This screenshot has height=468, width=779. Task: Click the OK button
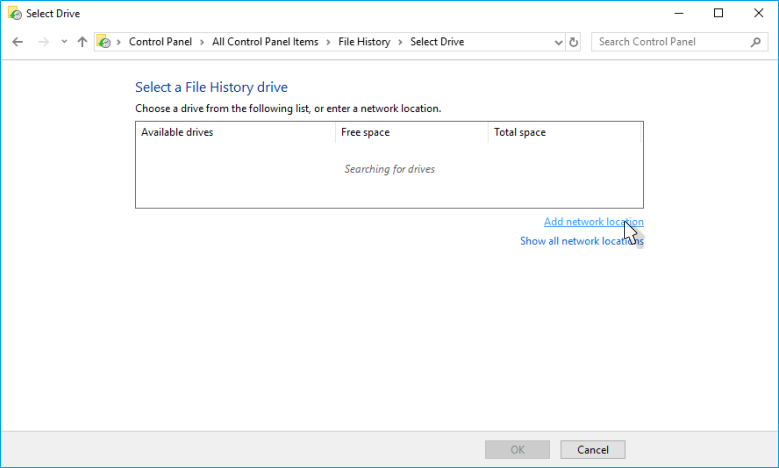pos(517,449)
